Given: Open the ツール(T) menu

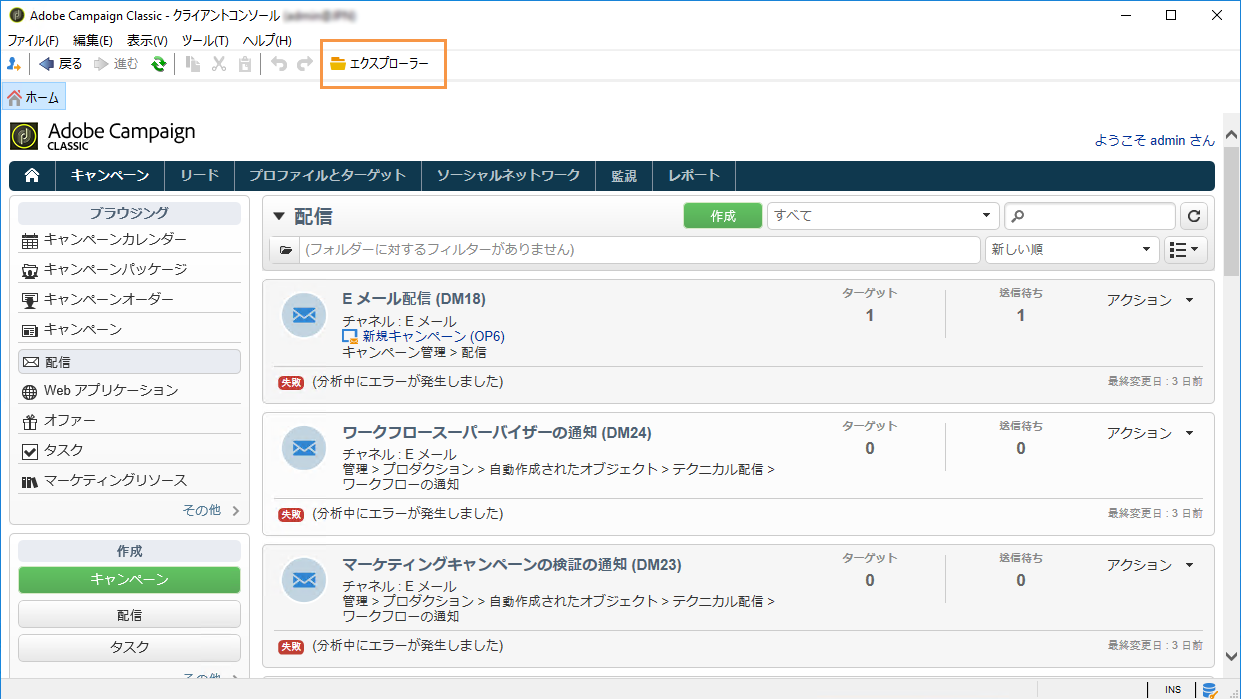Looking at the screenshot, I should click(x=205, y=40).
